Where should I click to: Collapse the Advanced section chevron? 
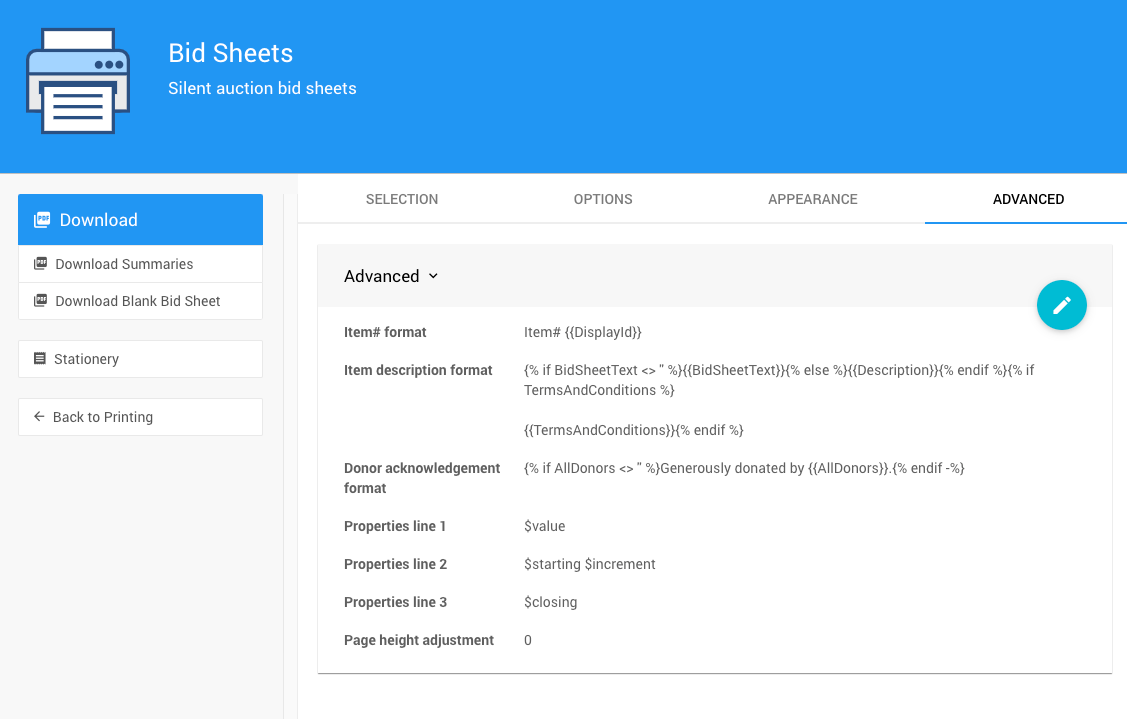click(x=433, y=276)
